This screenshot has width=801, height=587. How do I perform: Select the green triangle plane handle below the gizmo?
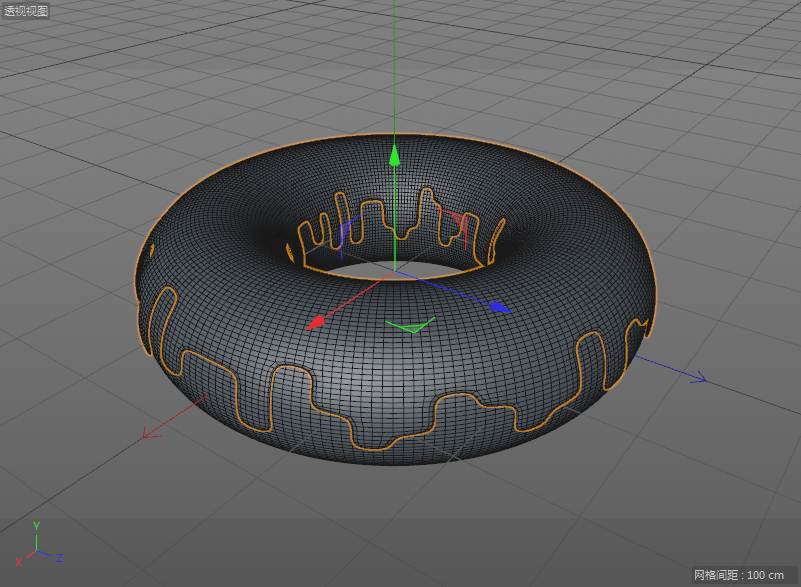pos(410,325)
